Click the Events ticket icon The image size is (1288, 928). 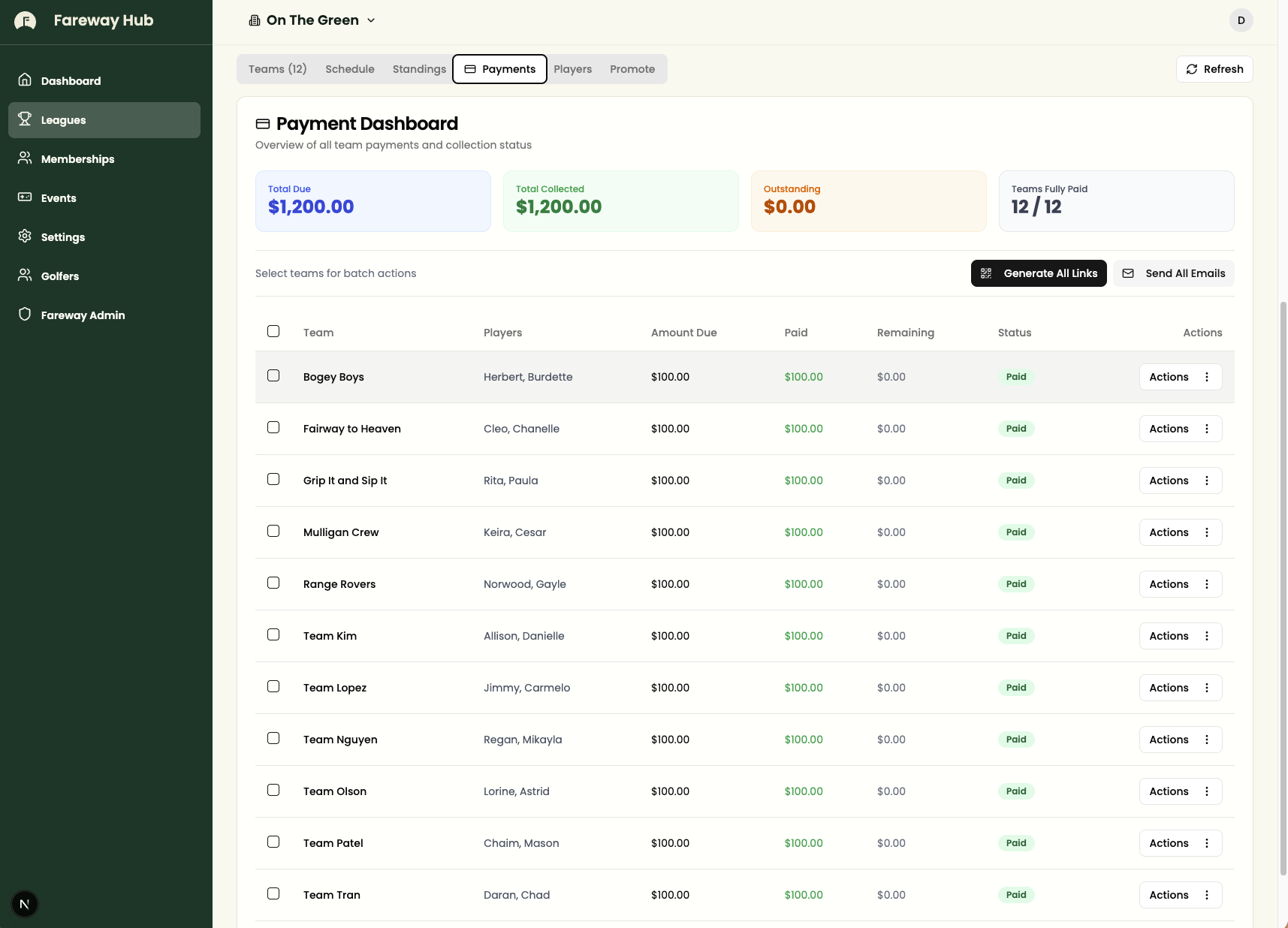(x=25, y=197)
